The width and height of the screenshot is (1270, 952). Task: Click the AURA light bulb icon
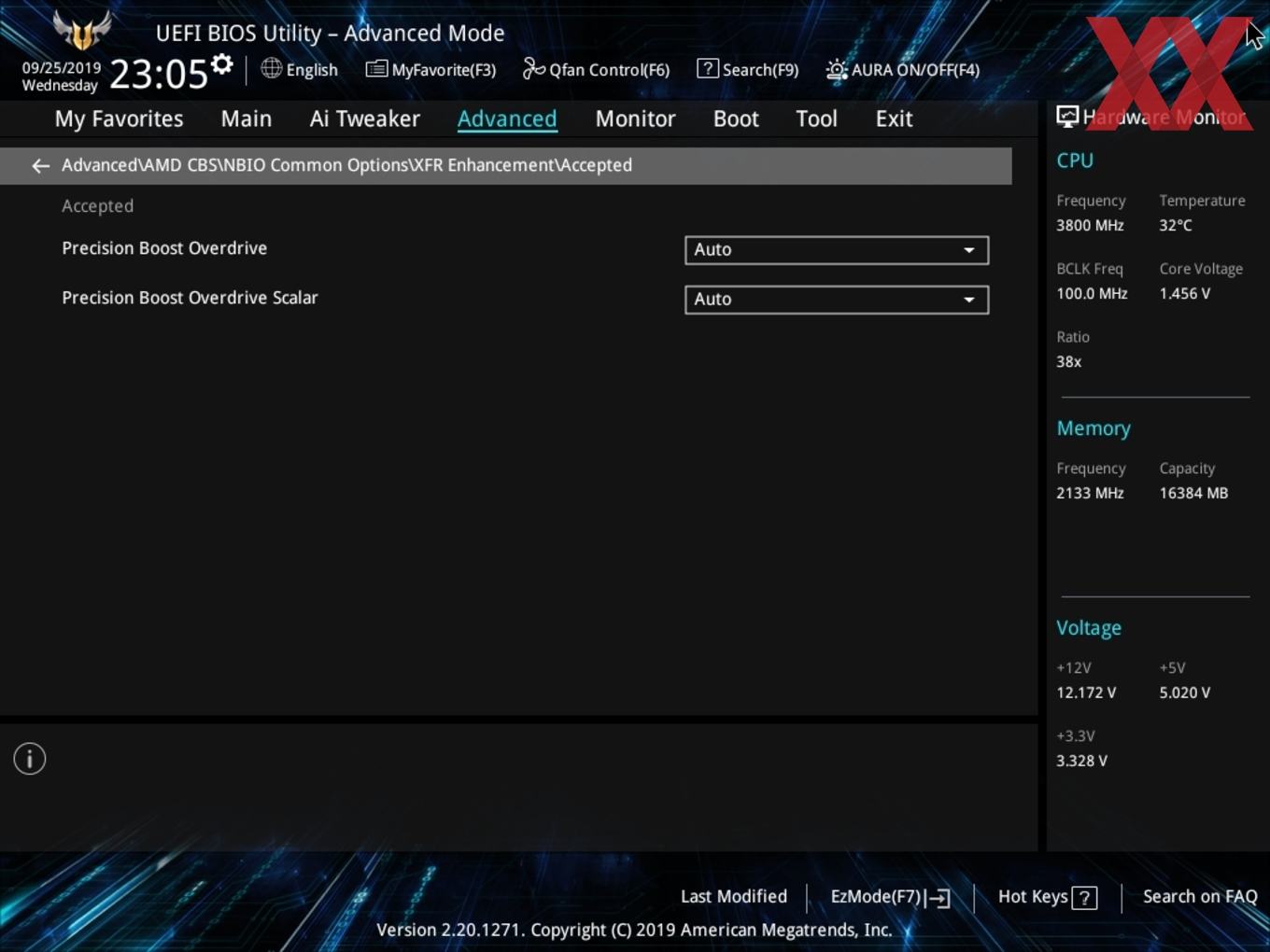[x=836, y=69]
